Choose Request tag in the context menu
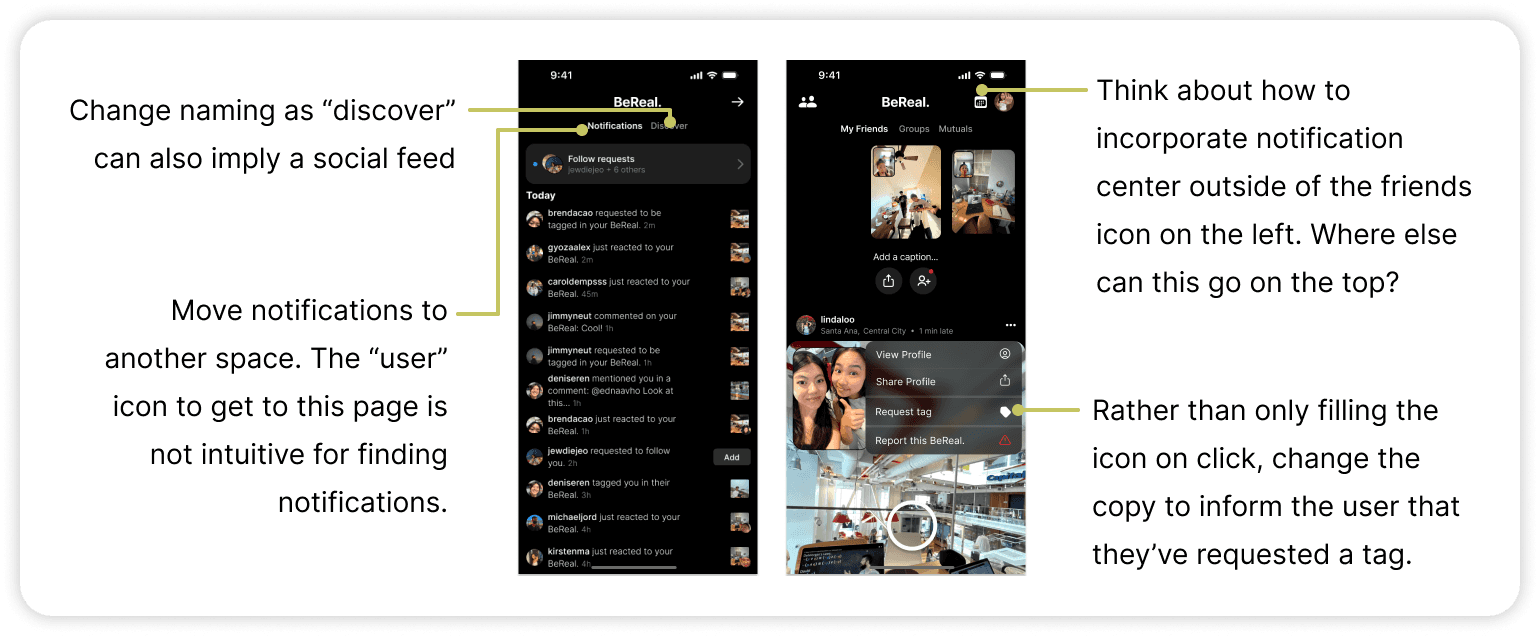Screen dimensions: 1540x636 [944, 411]
